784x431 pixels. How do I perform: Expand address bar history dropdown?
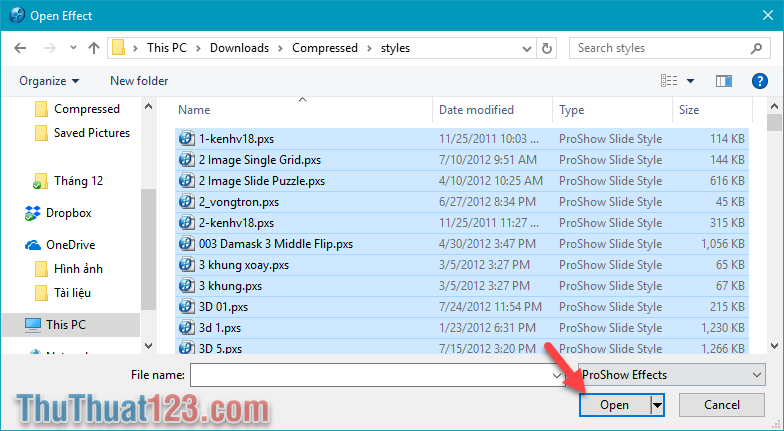526,48
